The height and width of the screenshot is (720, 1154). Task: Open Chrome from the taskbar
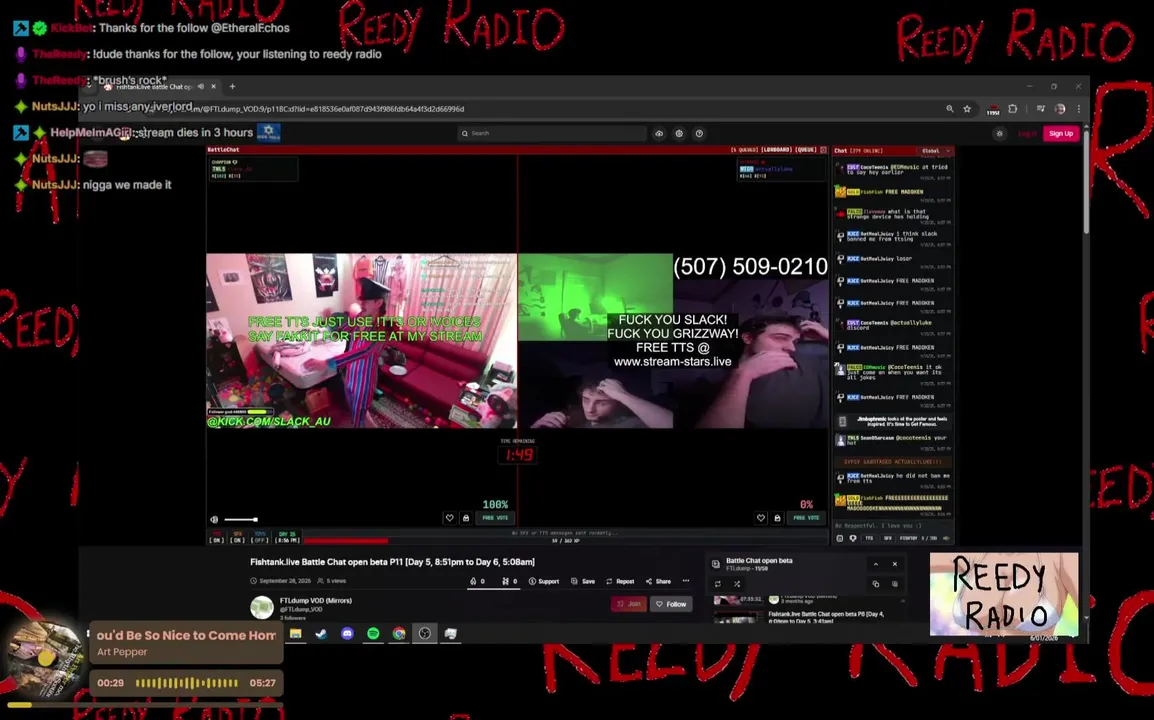coord(399,633)
